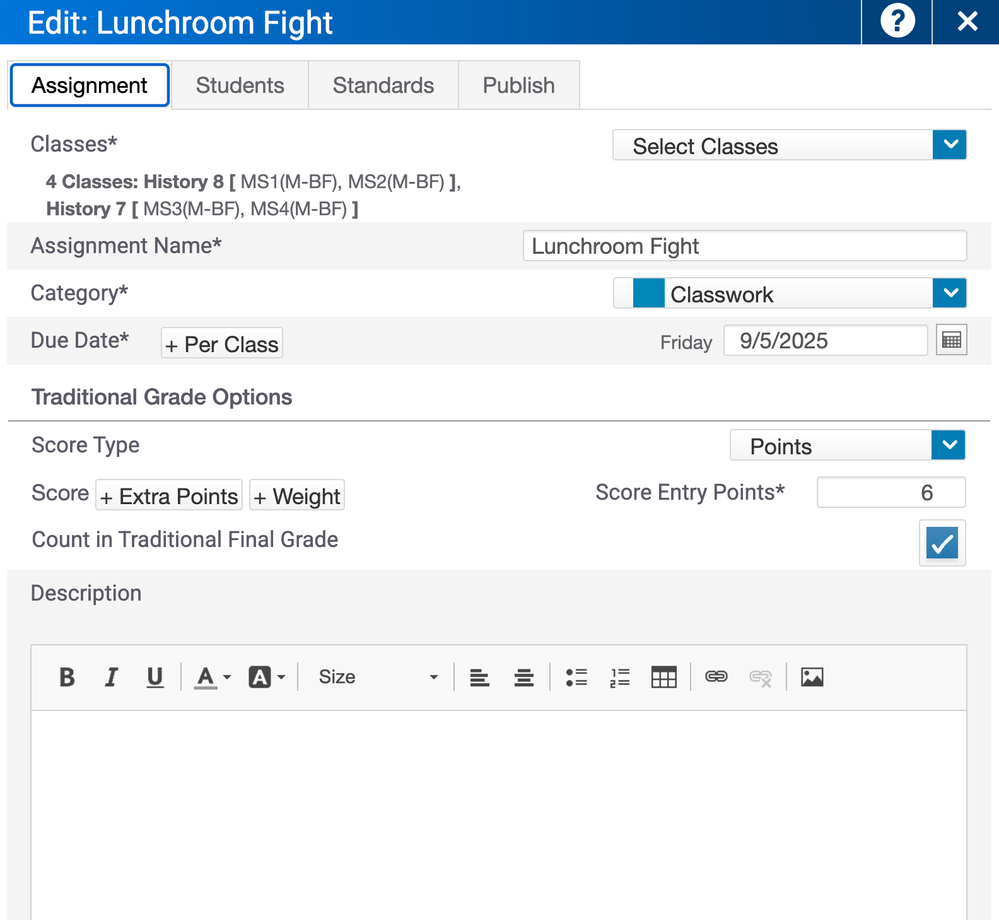Open the due date calendar picker
The width and height of the screenshot is (999, 920).
[951, 341]
